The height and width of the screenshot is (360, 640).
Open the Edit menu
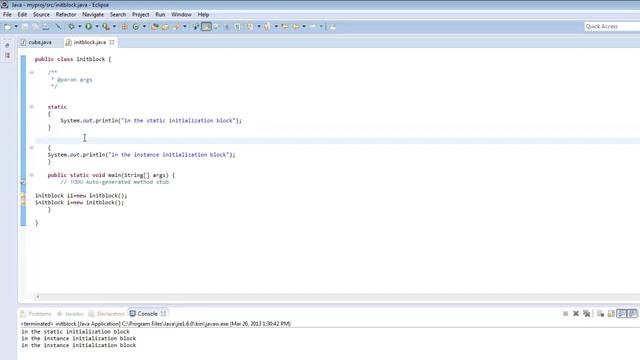(22, 14)
